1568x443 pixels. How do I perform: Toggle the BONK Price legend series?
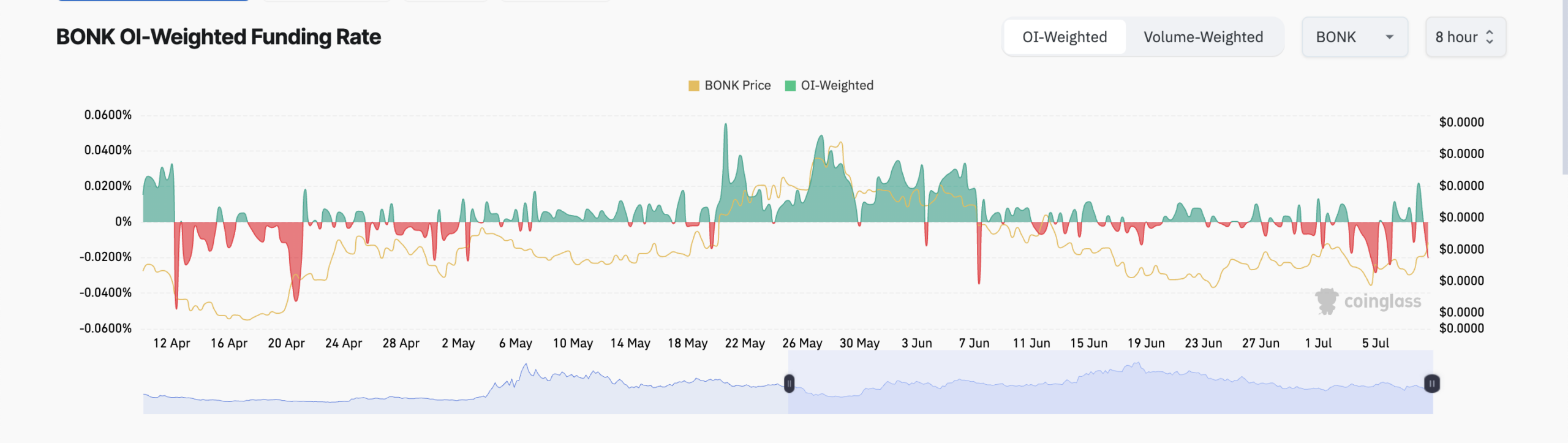(x=729, y=86)
